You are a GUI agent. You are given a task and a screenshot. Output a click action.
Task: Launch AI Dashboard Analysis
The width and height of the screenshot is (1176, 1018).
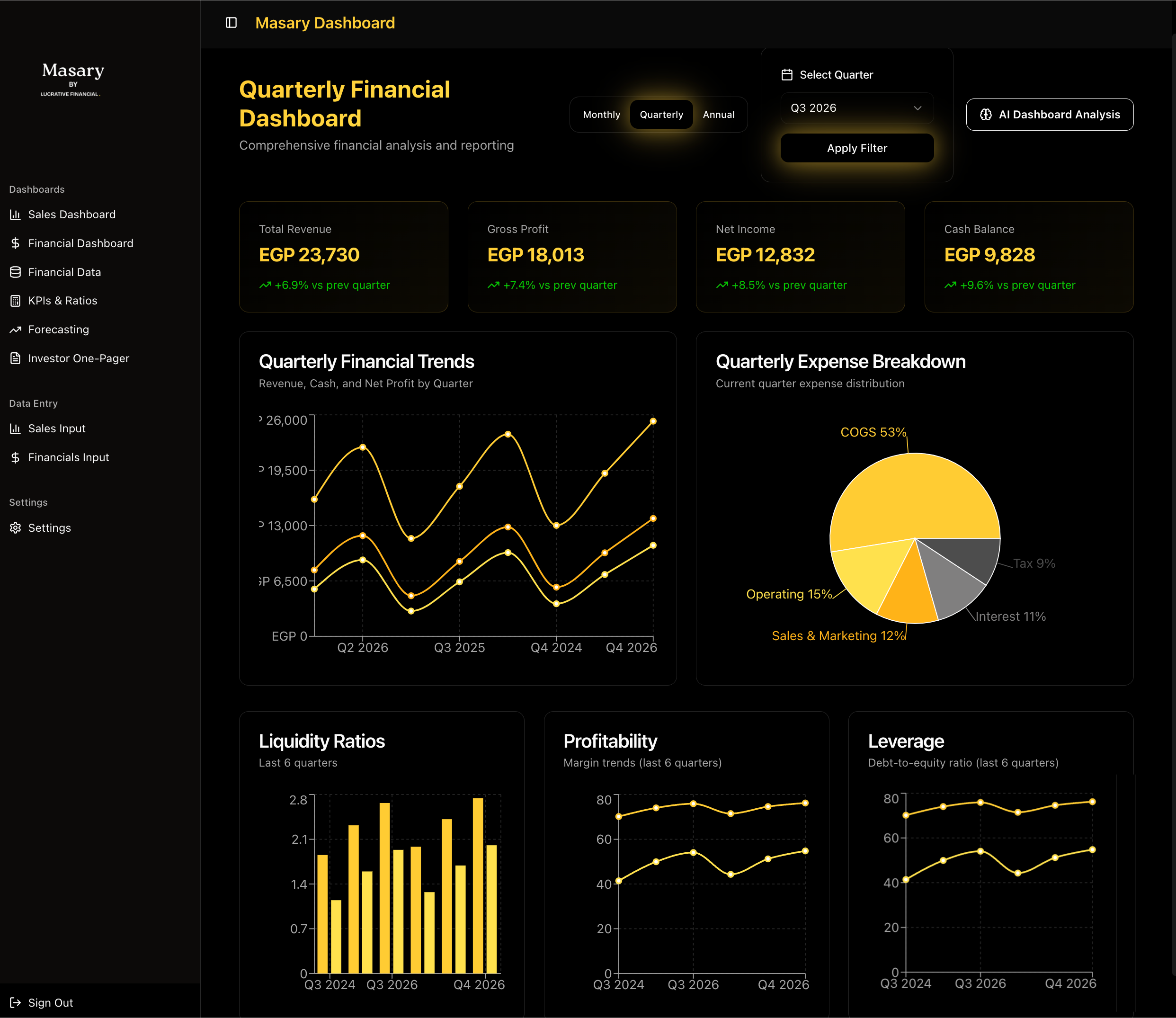(x=1049, y=114)
